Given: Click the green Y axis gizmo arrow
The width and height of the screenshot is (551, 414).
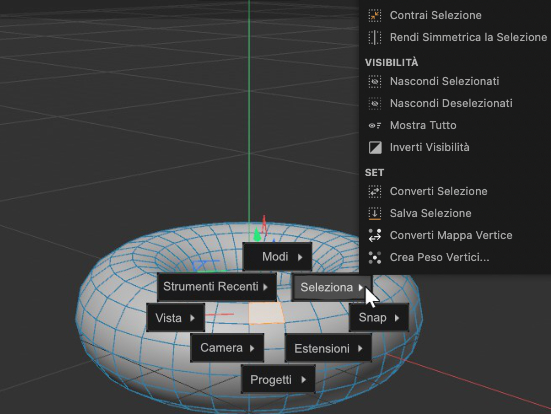Looking at the screenshot, I should [257, 234].
